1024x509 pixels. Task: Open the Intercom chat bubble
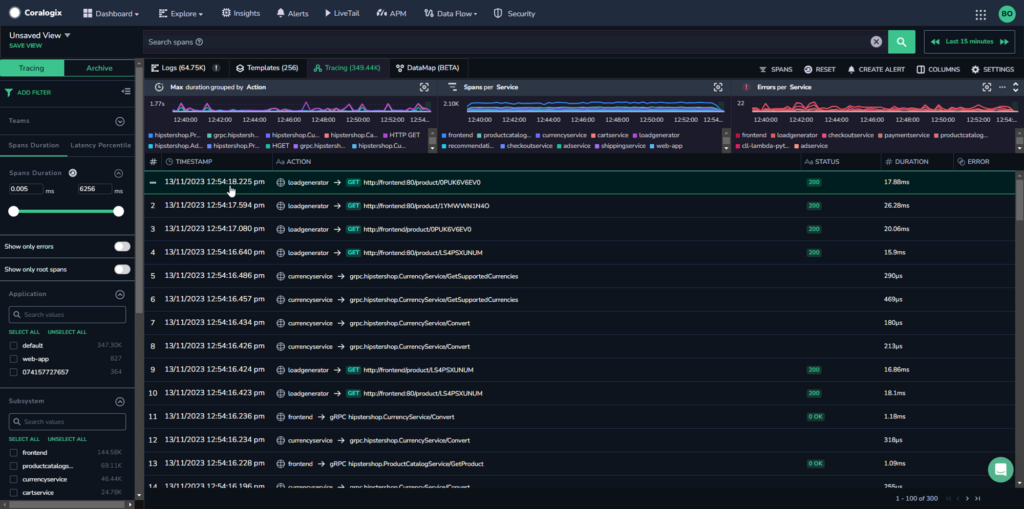point(1000,469)
